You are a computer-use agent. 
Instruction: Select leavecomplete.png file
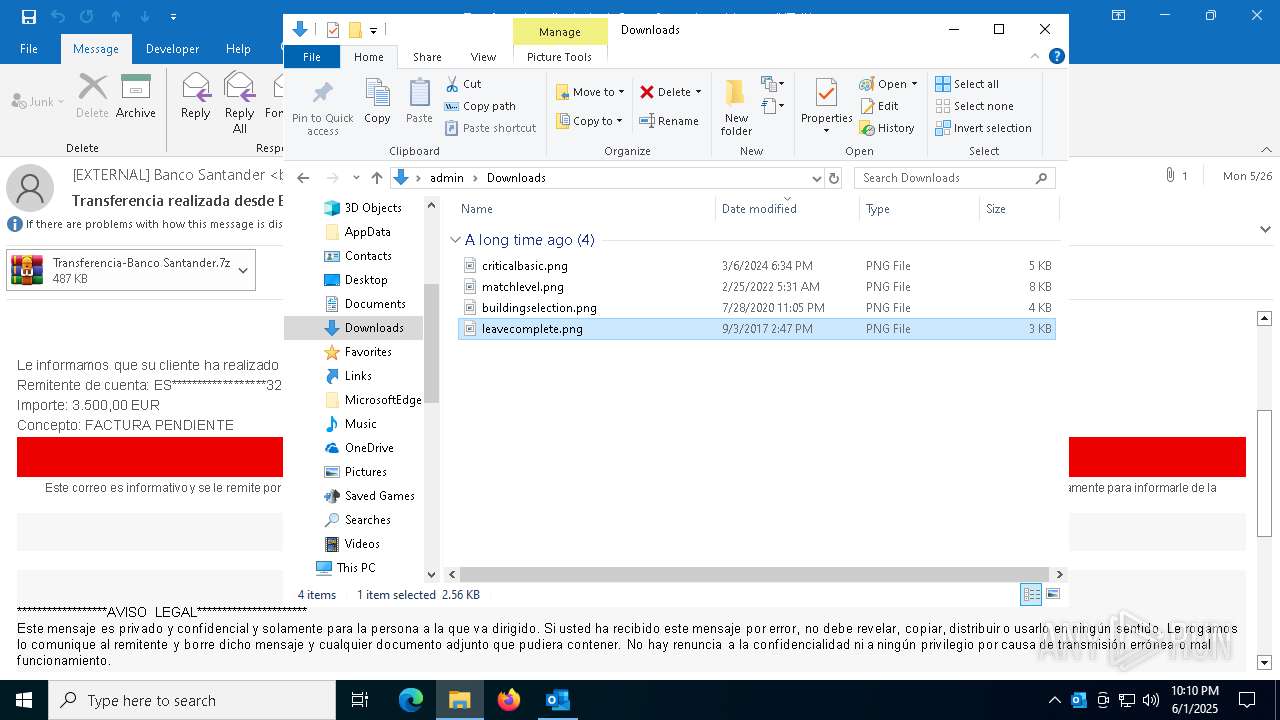tap(756, 329)
